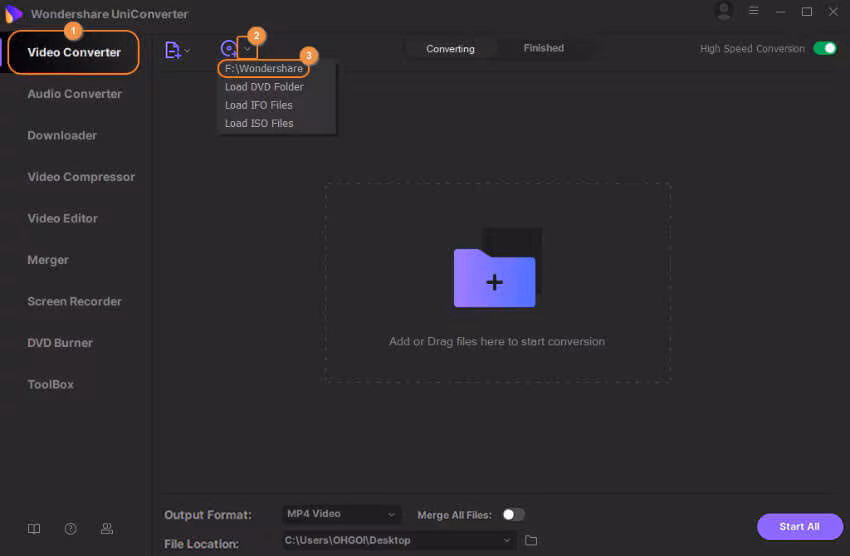Open Downloader in the sidebar
Image resolution: width=850 pixels, height=556 pixels.
pos(62,135)
